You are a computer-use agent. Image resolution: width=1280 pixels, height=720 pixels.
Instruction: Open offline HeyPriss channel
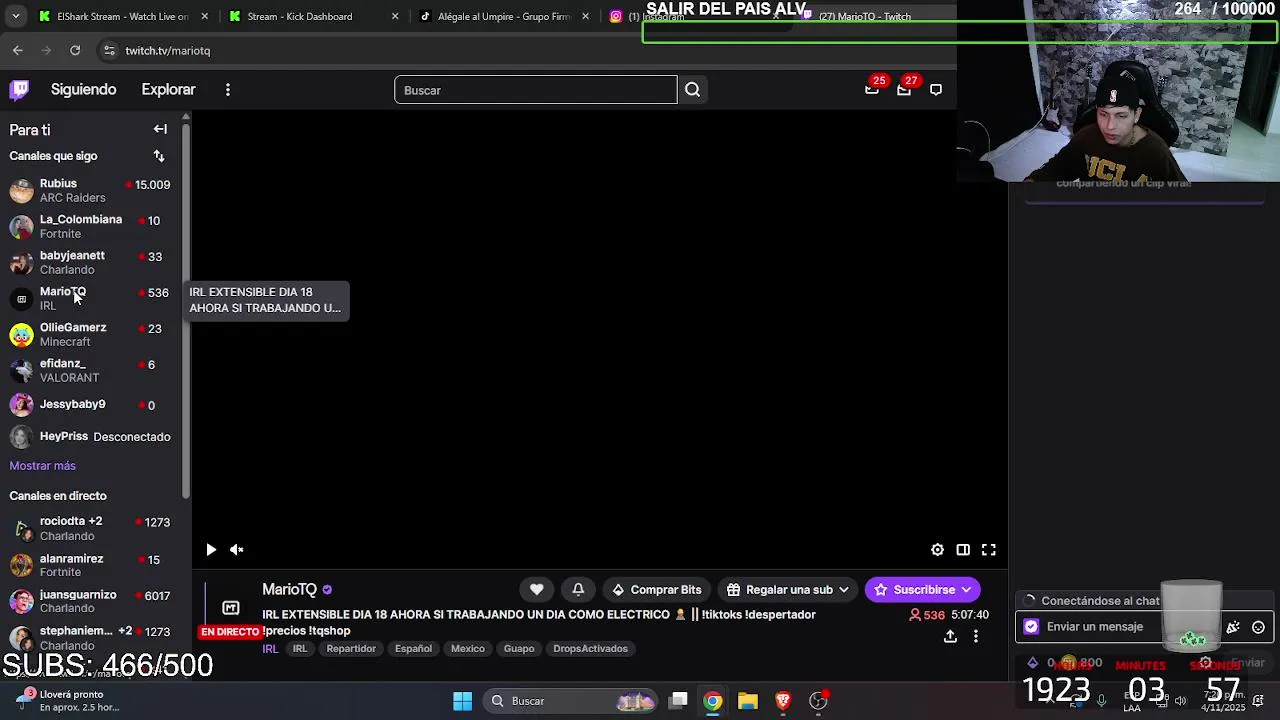pyautogui.click(x=90, y=437)
